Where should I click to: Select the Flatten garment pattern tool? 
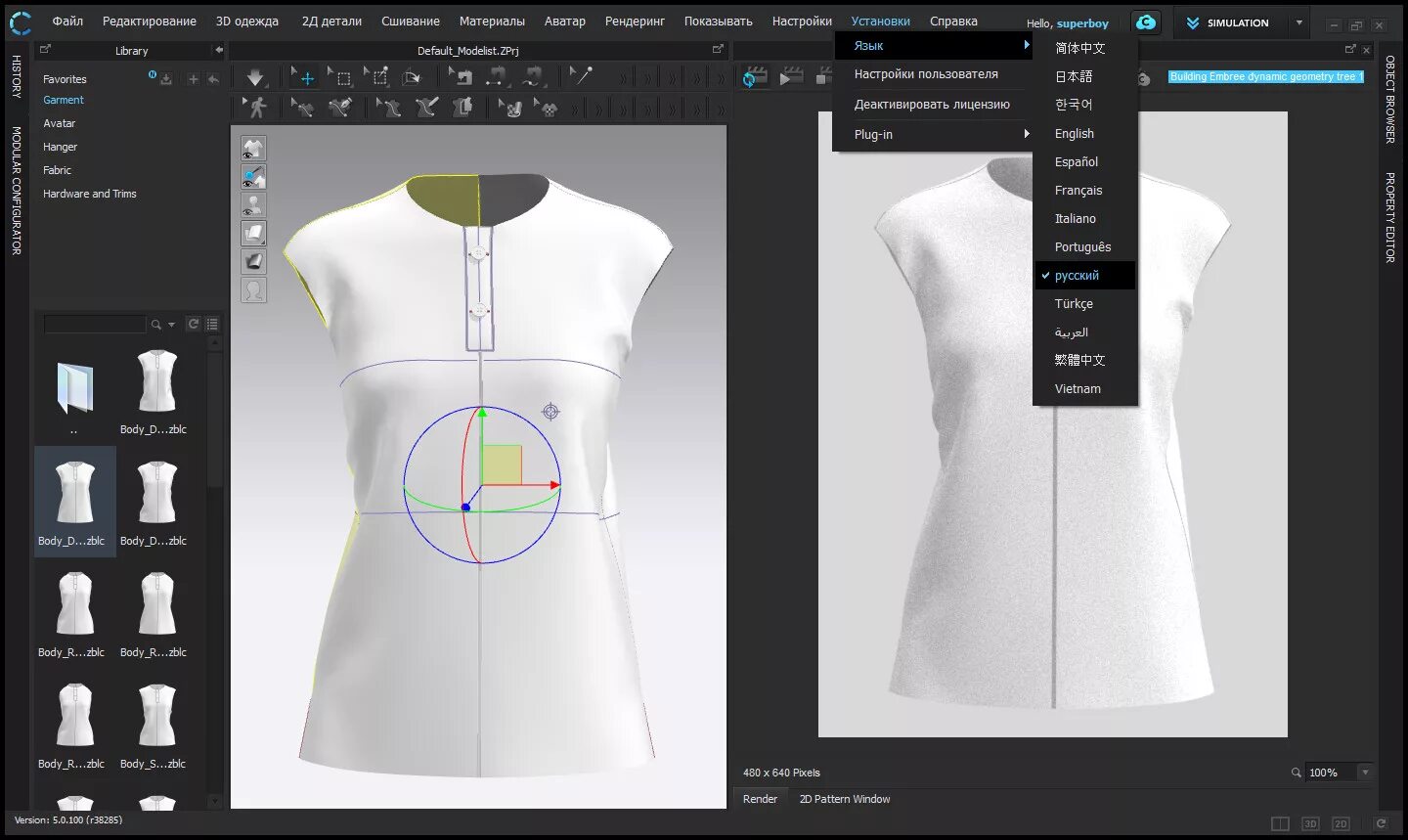point(462,108)
